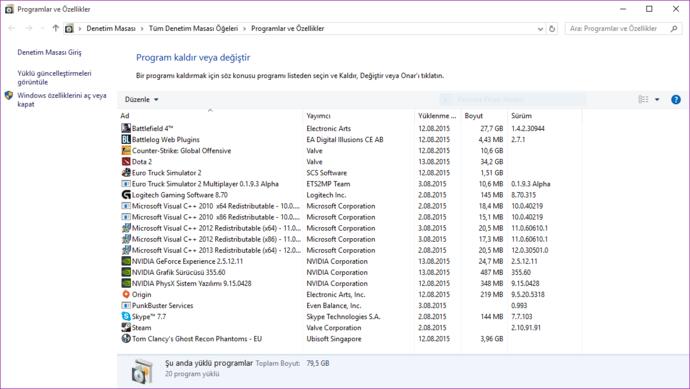Expand the view options arrow
This screenshot has width=690, height=389.
click(x=657, y=99)
